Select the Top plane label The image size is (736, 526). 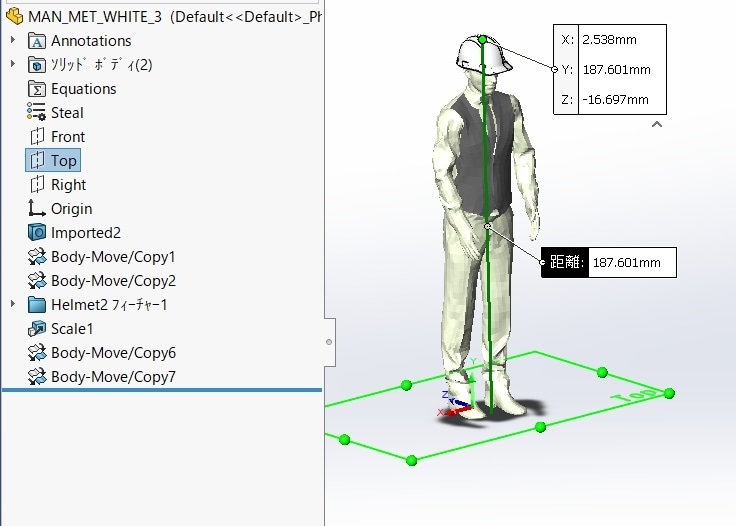pos(64,161)
